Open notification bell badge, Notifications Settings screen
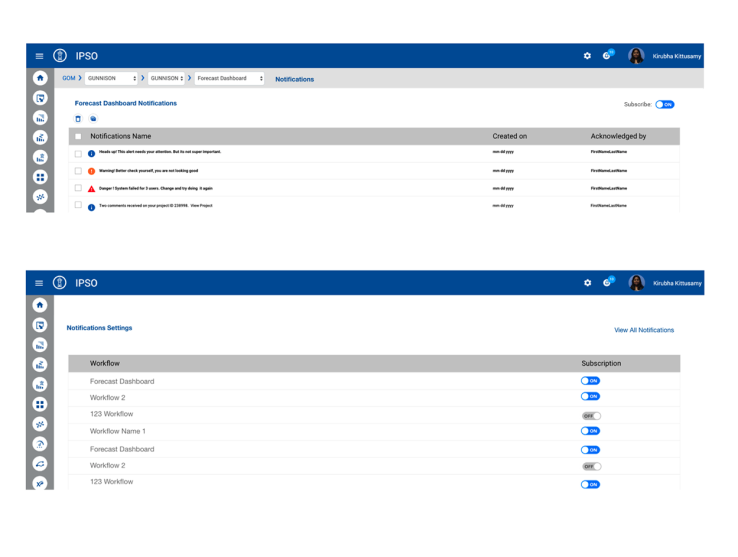 (609, 282)
